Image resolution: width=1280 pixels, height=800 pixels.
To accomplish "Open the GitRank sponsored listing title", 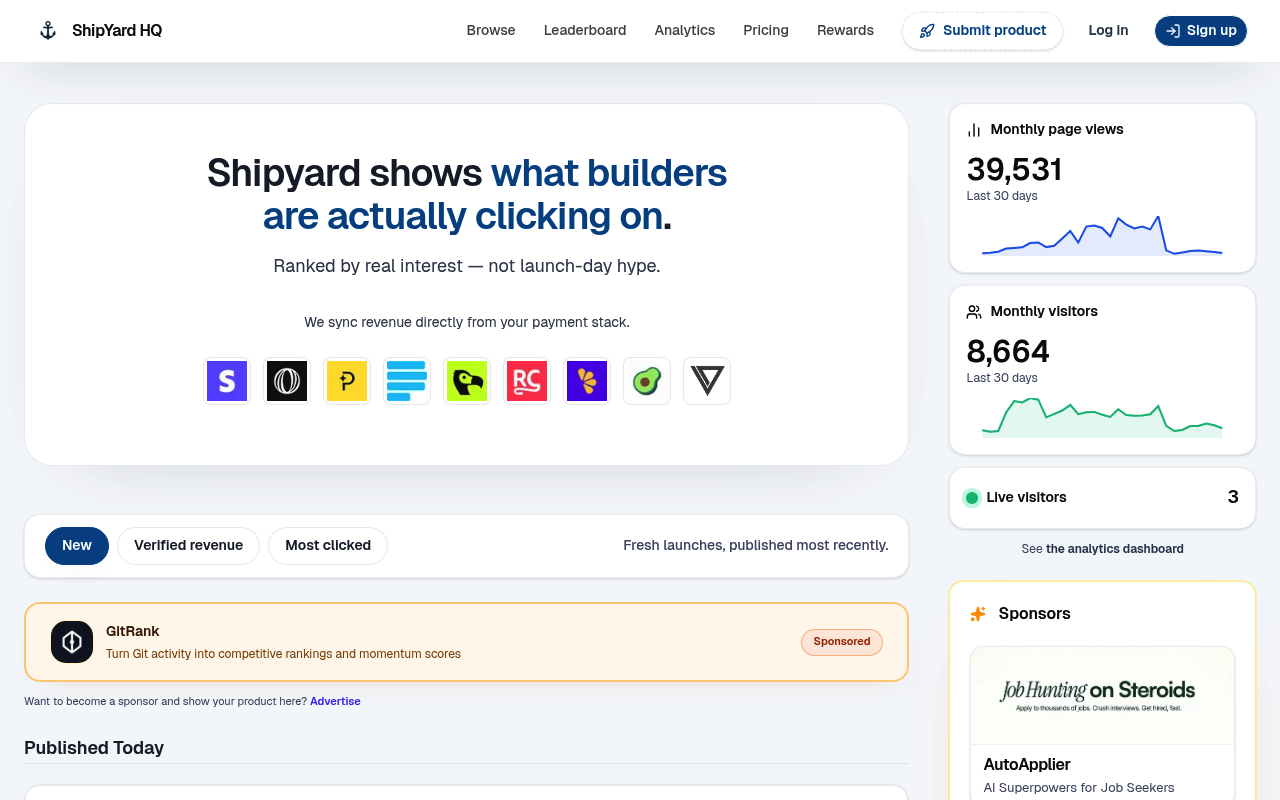I will tap(133, 632).
